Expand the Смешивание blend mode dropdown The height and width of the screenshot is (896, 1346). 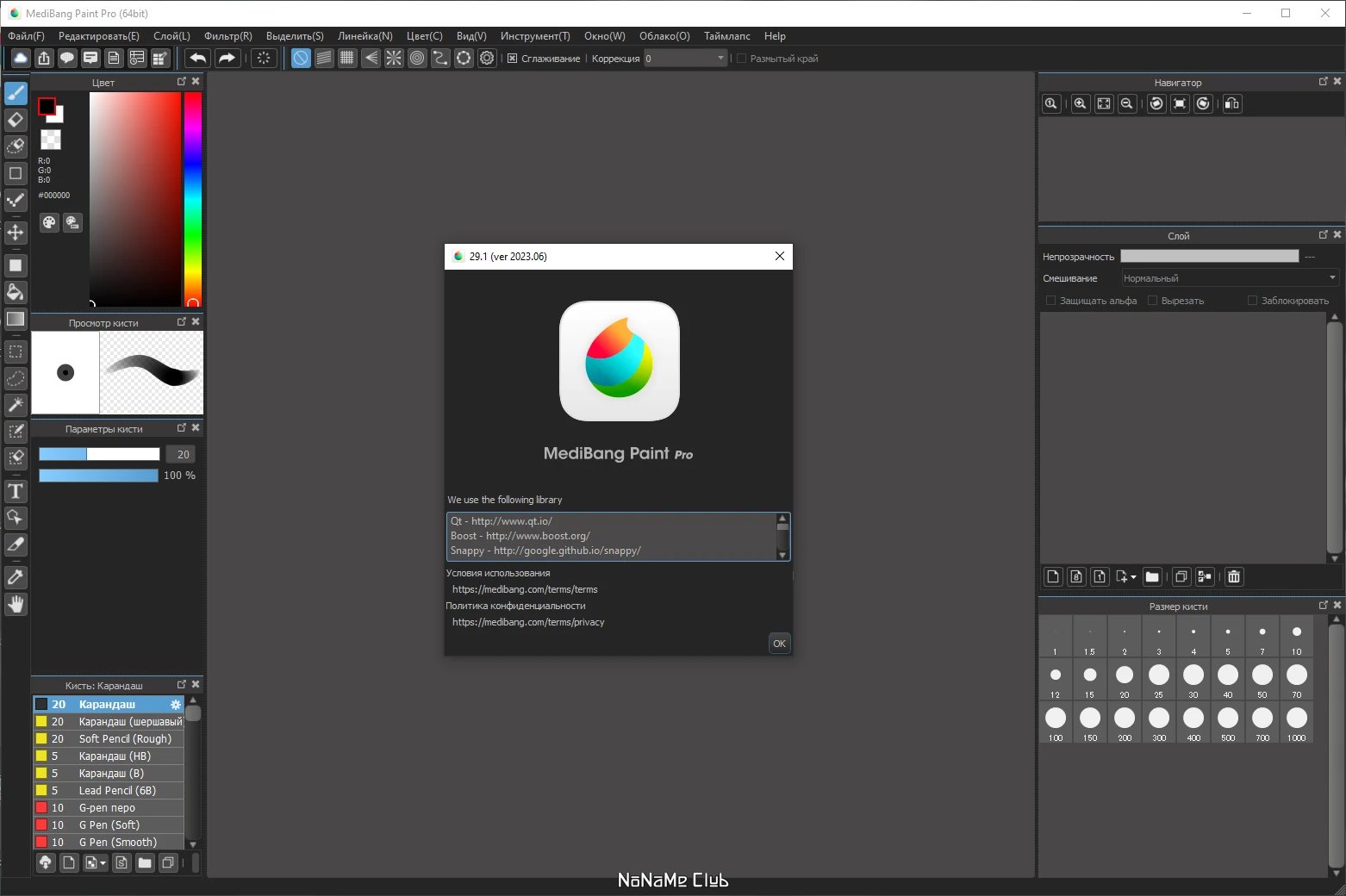tap(1230, 278)
